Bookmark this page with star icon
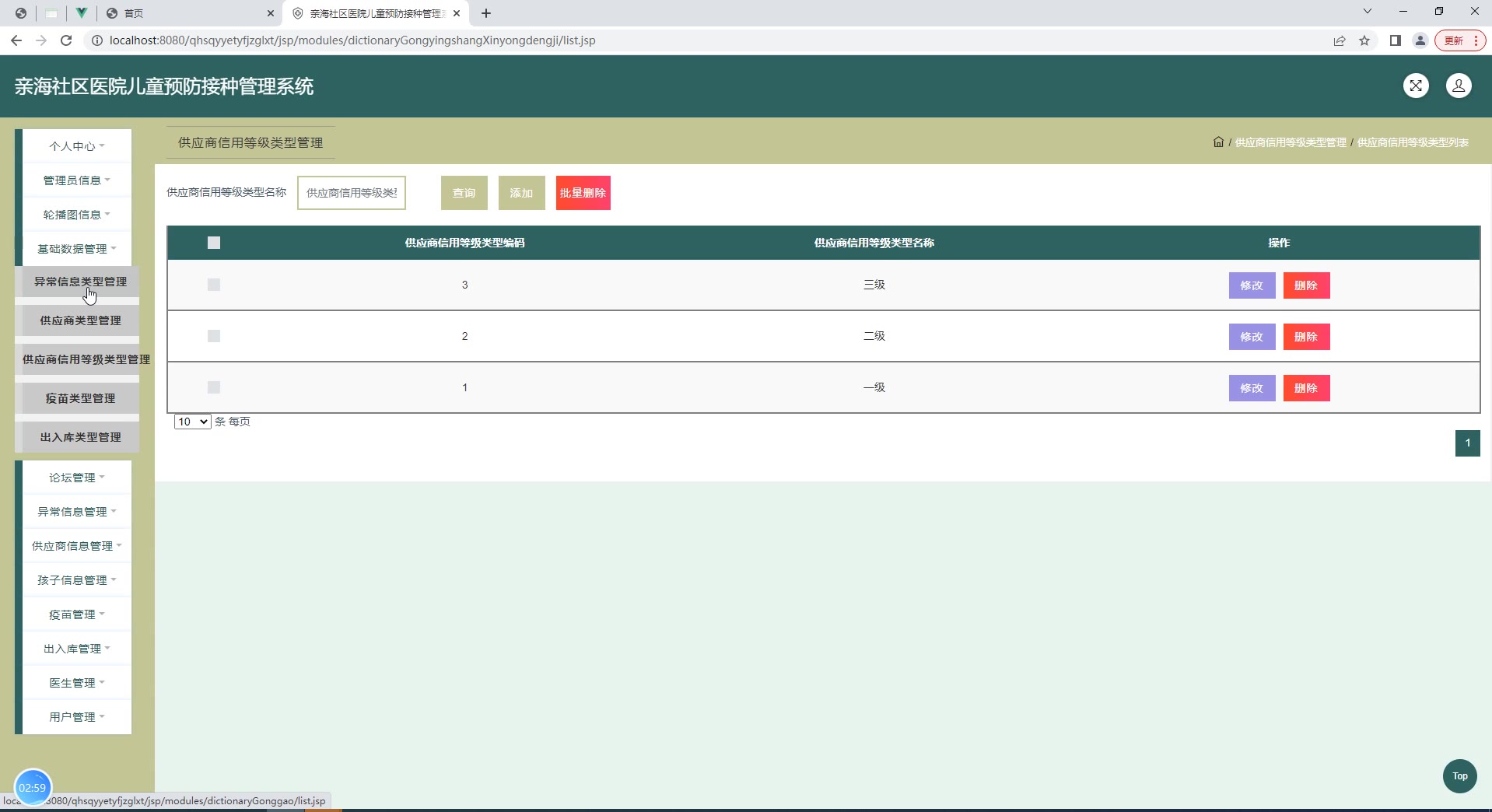 pos(1364,40)
